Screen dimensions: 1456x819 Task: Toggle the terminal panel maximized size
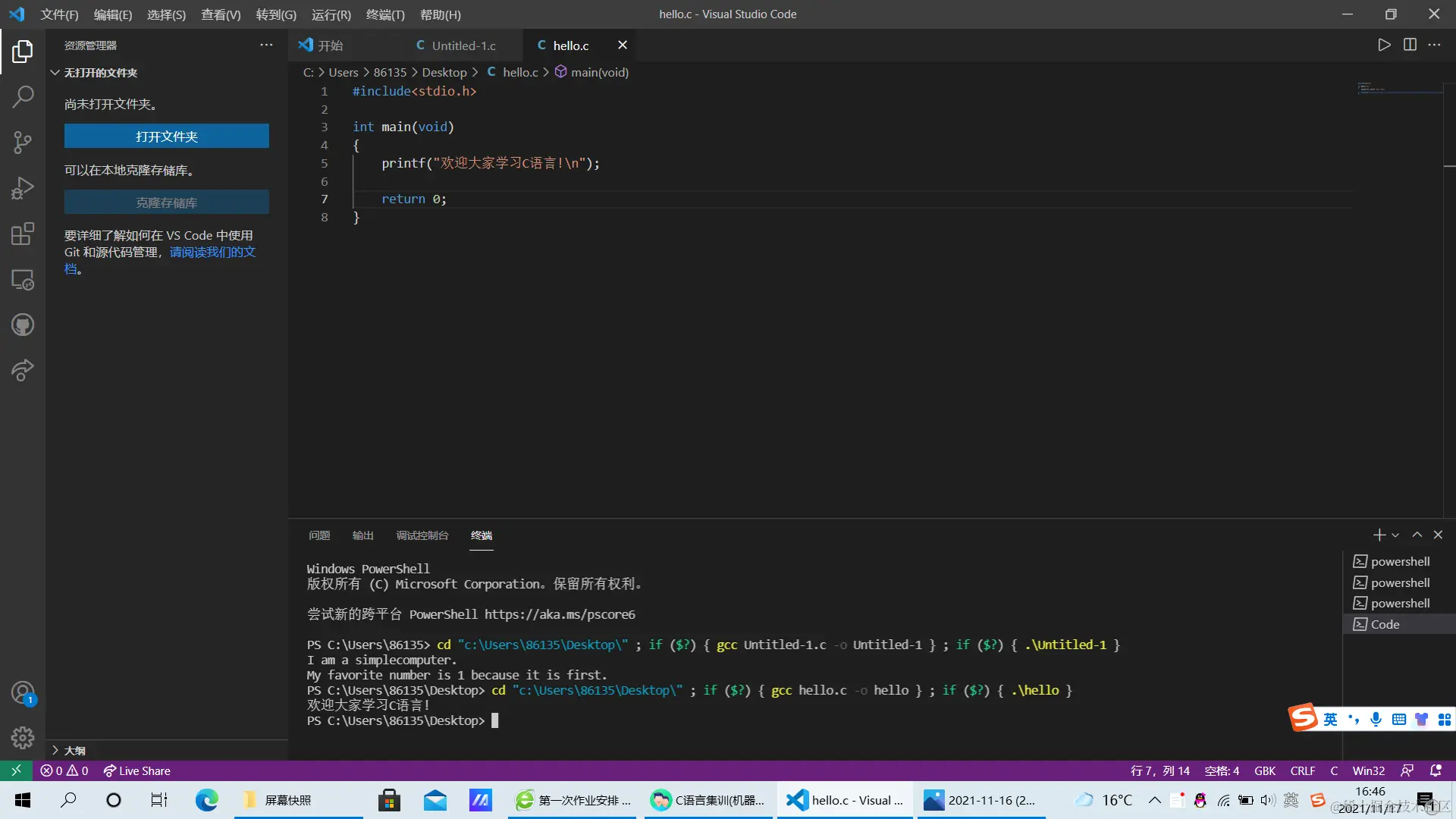click(x=1417, y=535)
